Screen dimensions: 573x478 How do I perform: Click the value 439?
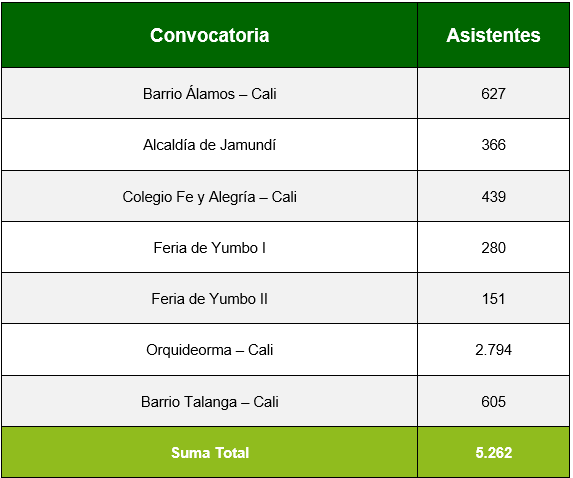tap(493, 197)
